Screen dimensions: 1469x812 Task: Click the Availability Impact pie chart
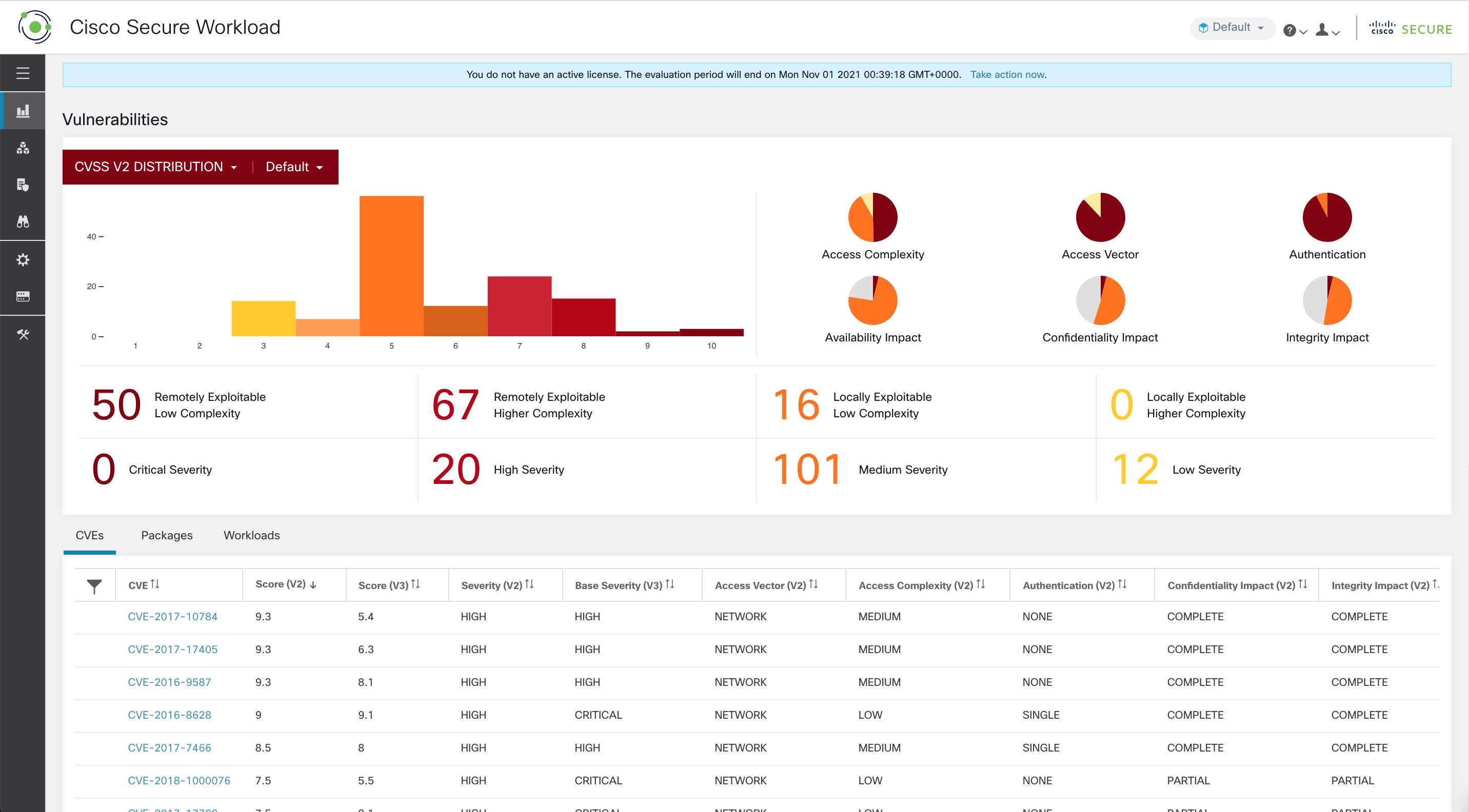point(872,300)
